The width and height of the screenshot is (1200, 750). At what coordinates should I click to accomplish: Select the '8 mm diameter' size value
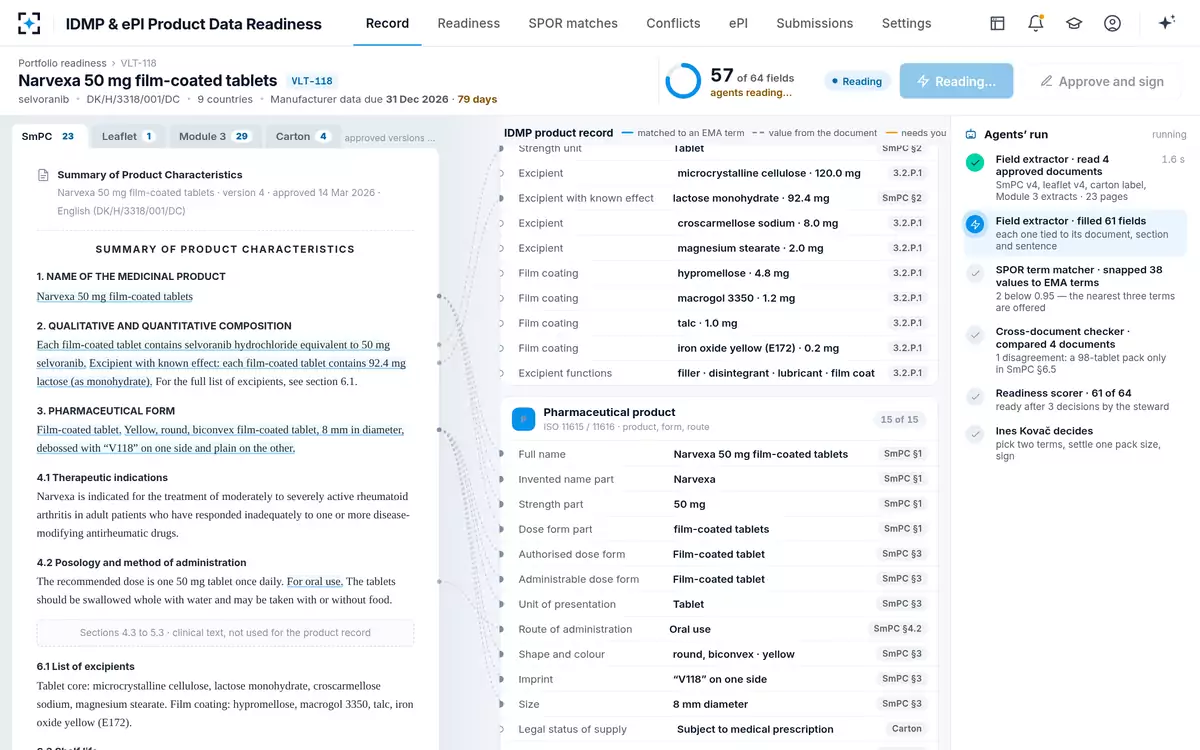[710, 704]
